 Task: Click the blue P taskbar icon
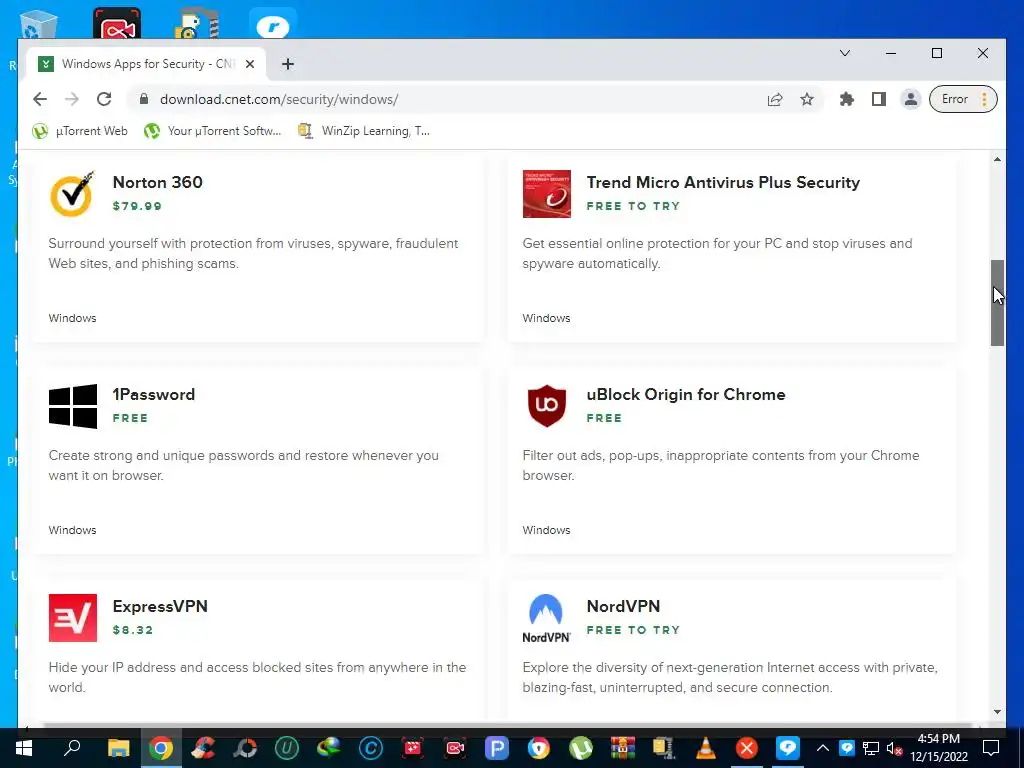coord(496,748)
